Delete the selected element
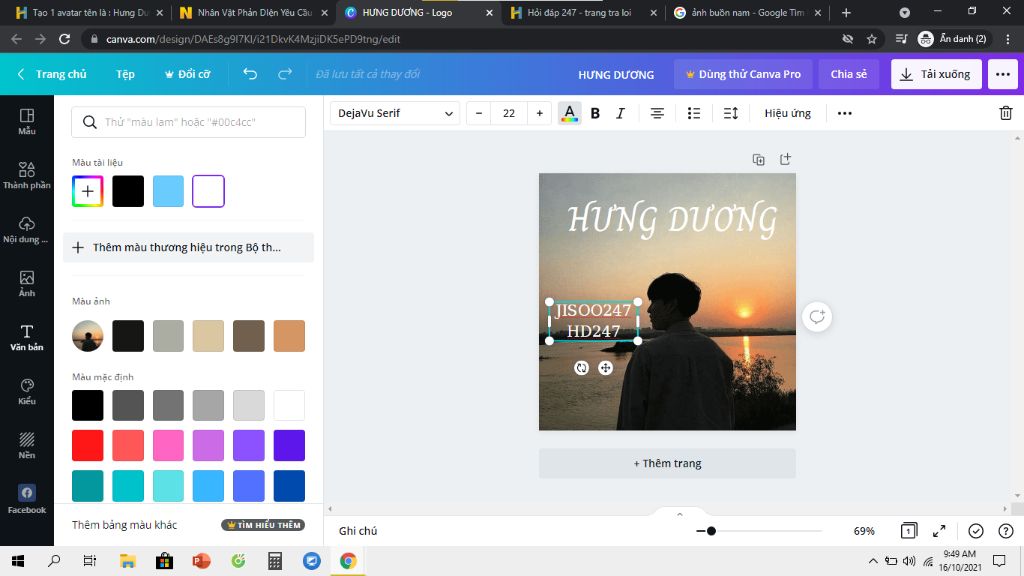Viewport: 1024px width, 576px height. click(x=1006, y=113)
